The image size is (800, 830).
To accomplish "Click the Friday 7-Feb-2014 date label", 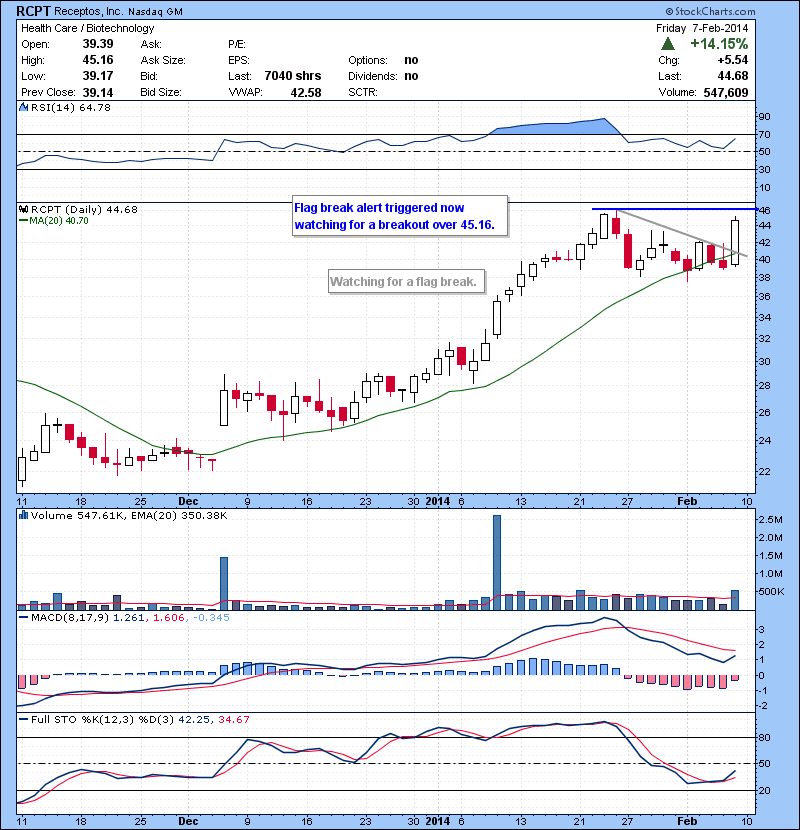I will pos(702,28).
